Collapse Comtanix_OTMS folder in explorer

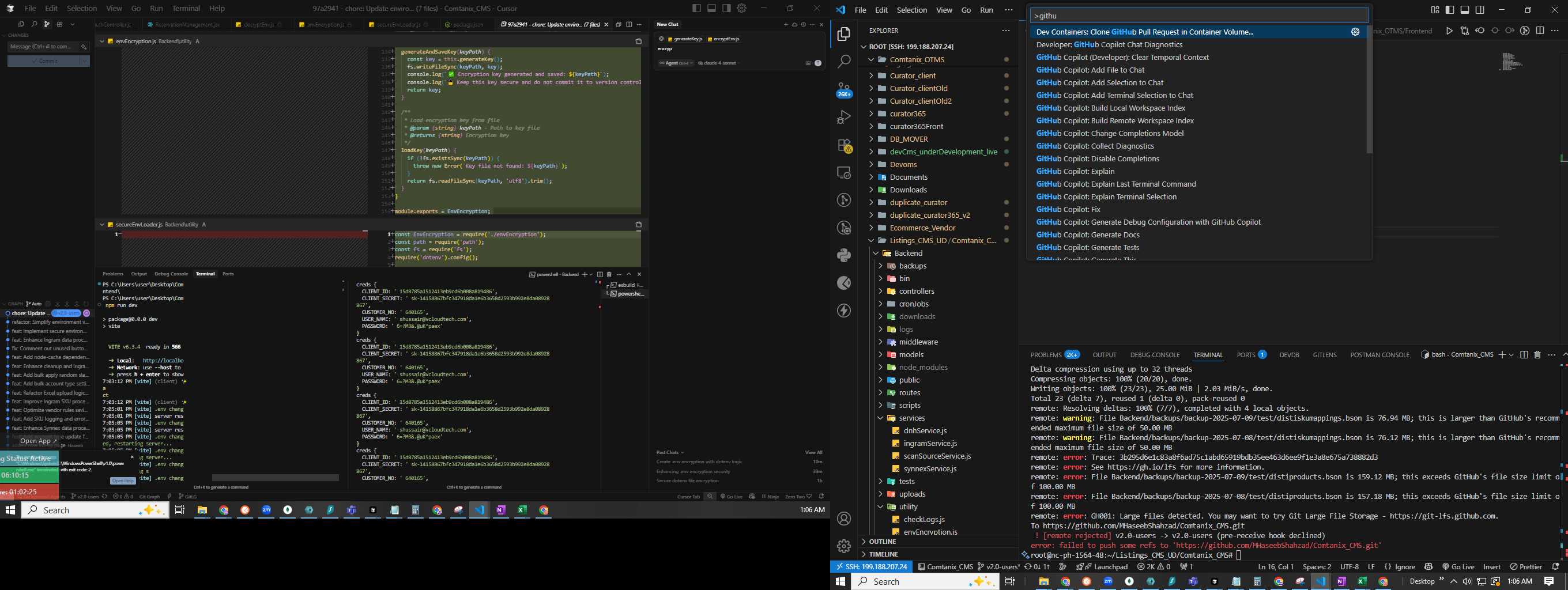(x=871, y=59)
